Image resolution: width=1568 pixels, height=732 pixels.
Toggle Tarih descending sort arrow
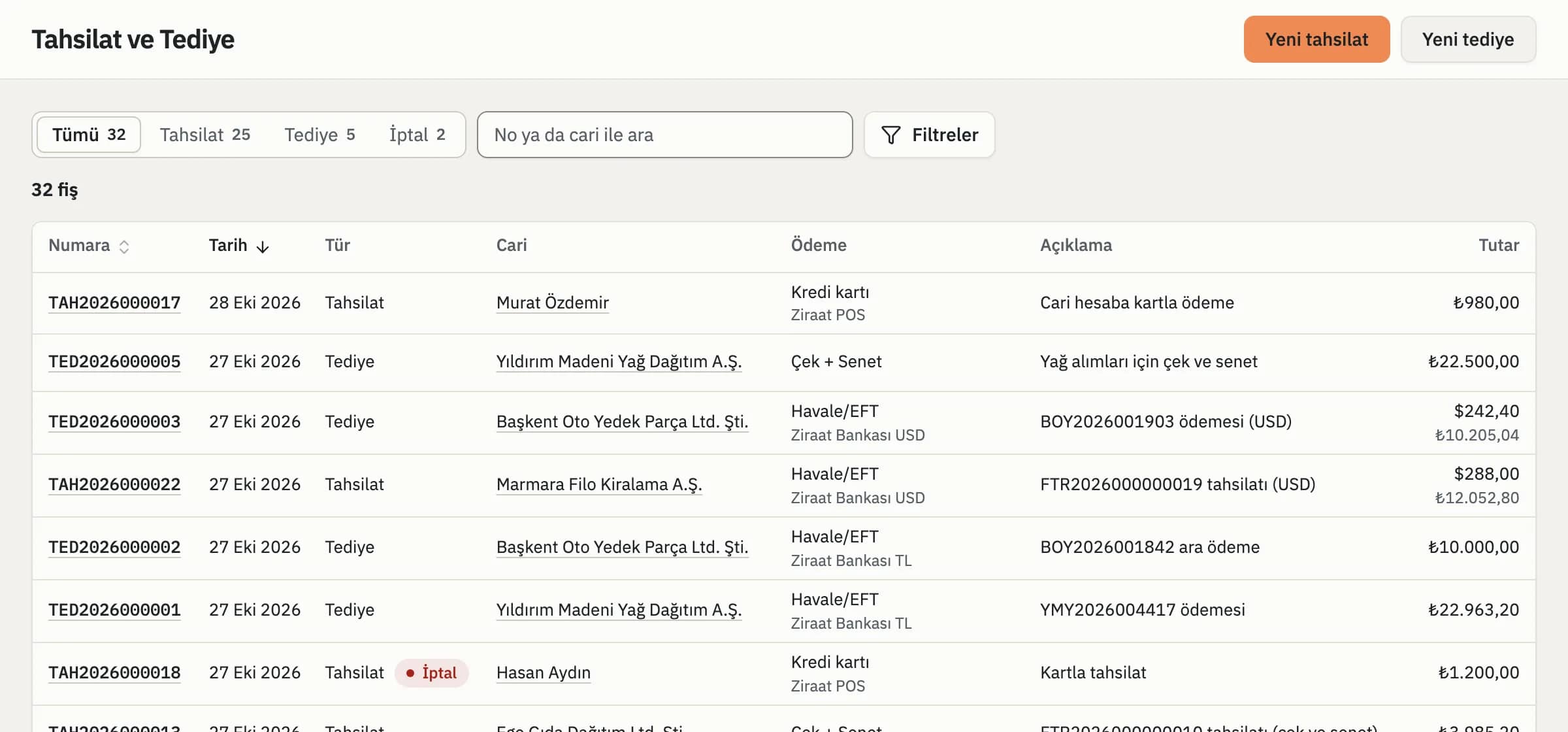pyautogui.click(x=263, y=246)
